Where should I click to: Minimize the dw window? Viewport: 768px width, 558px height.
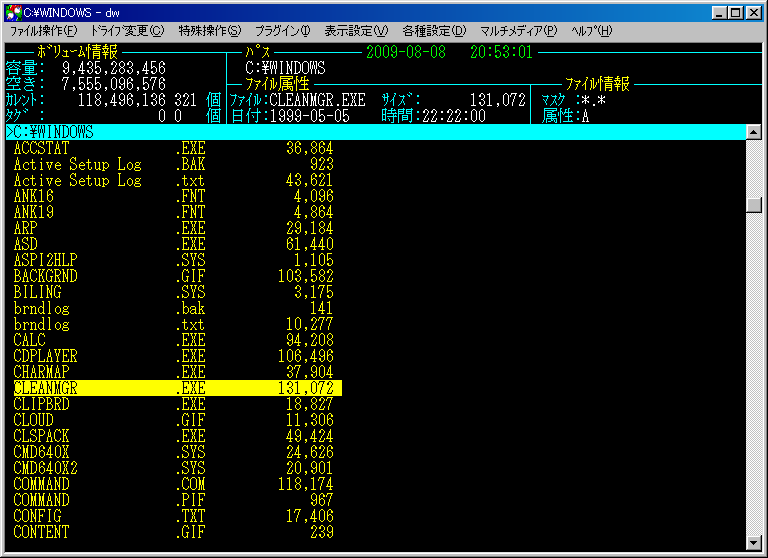(719, 13)
